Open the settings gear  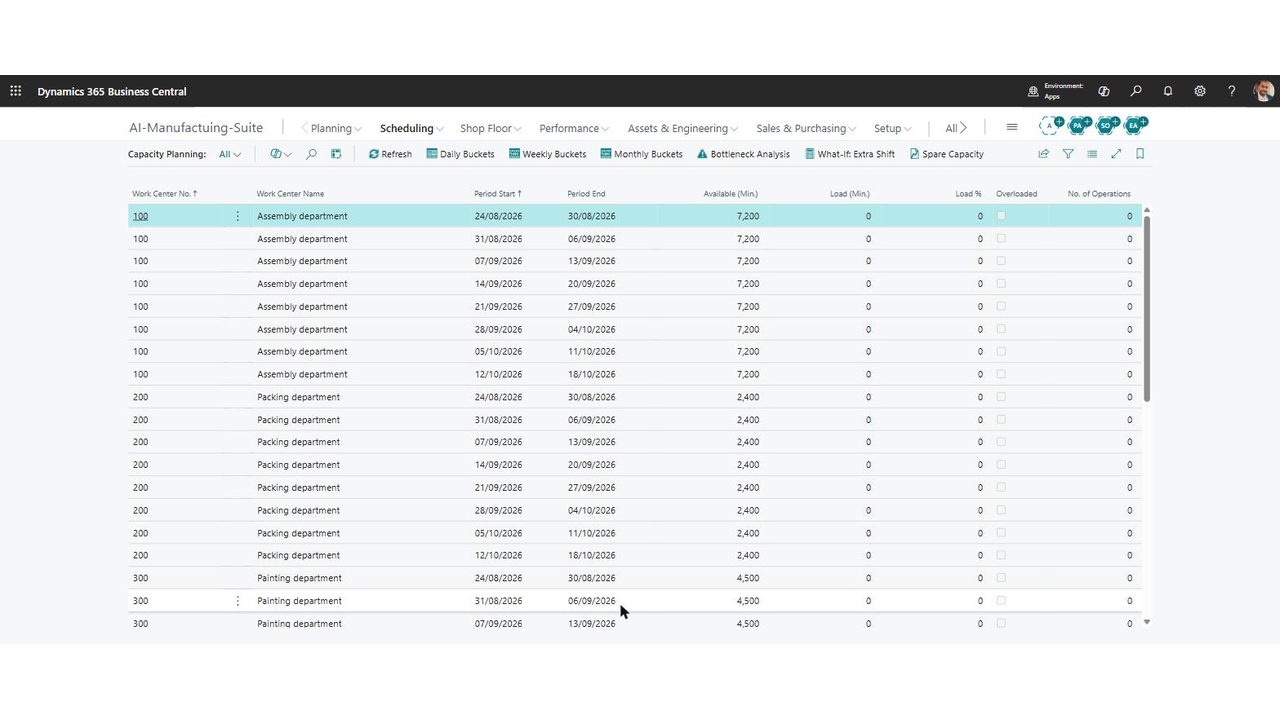tap(1200, 91)
